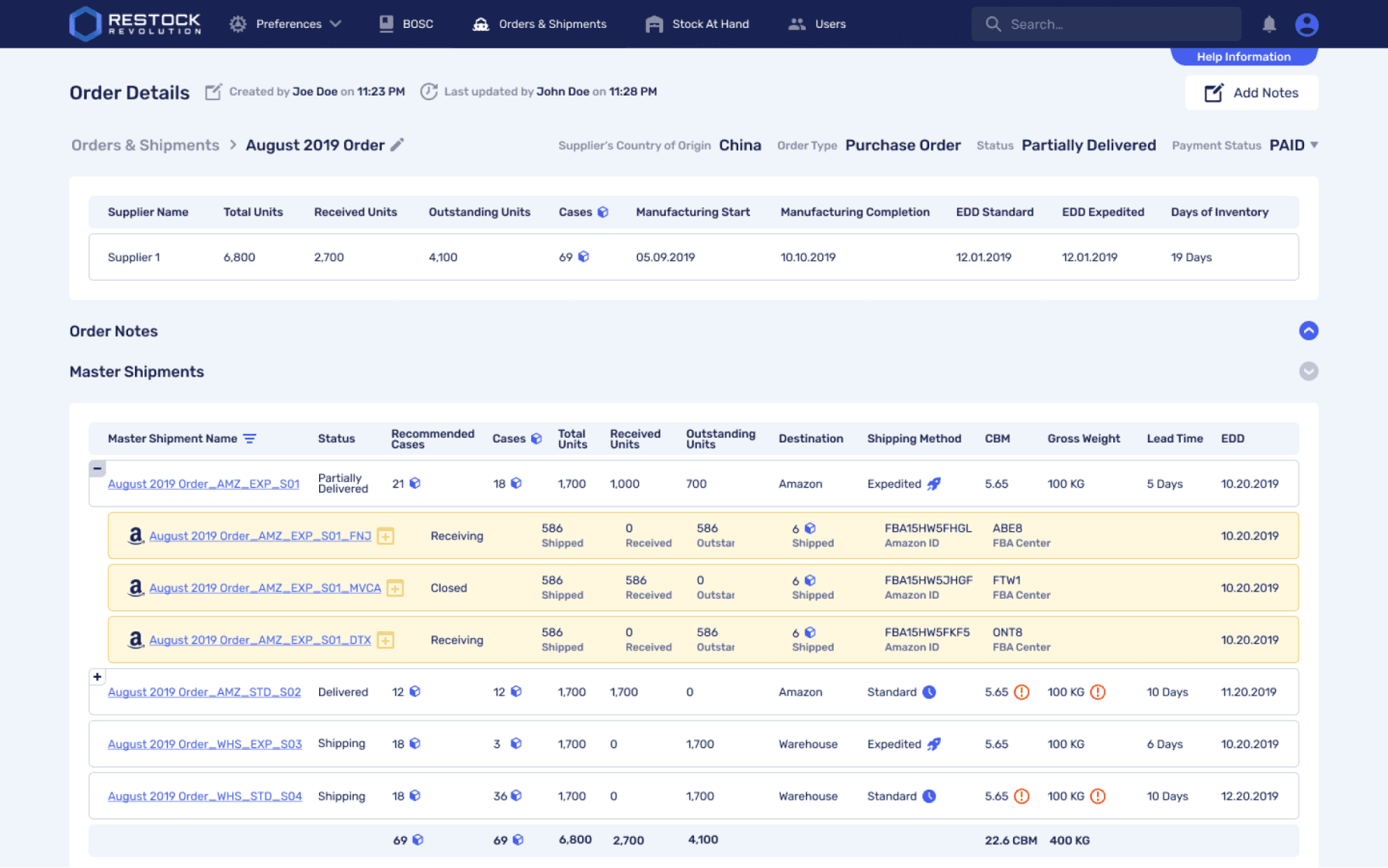
Task: Click box icon beside 18 cases
Action: [x=516, y=483]
